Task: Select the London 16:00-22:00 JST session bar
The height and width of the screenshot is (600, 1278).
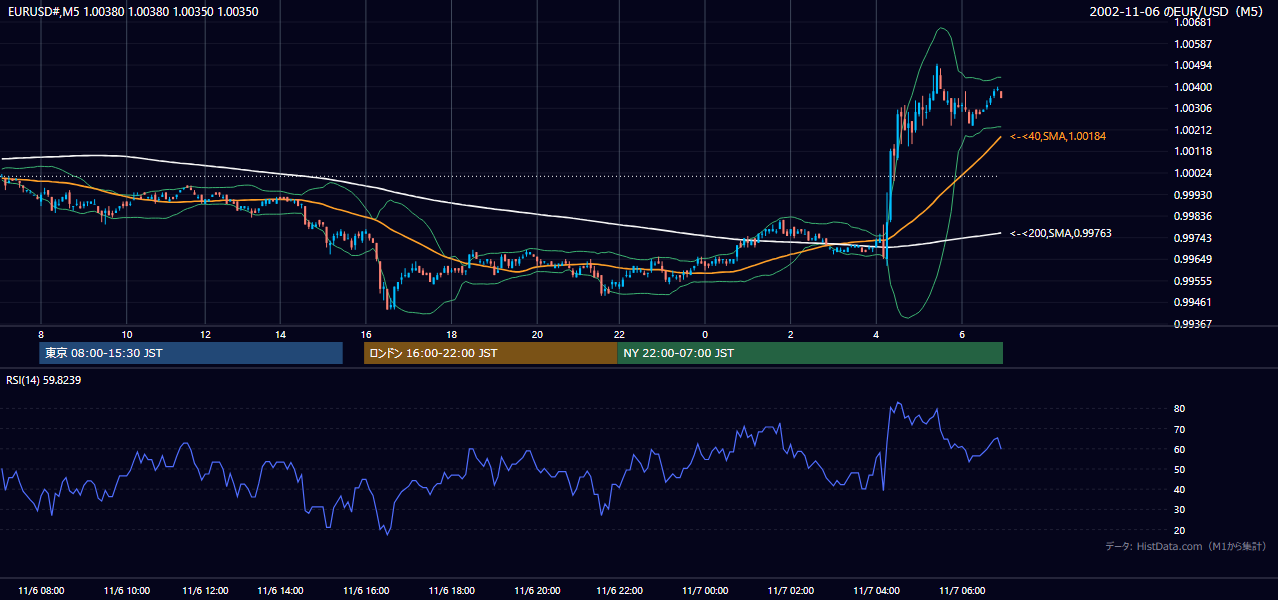Action: coord(490,353)
